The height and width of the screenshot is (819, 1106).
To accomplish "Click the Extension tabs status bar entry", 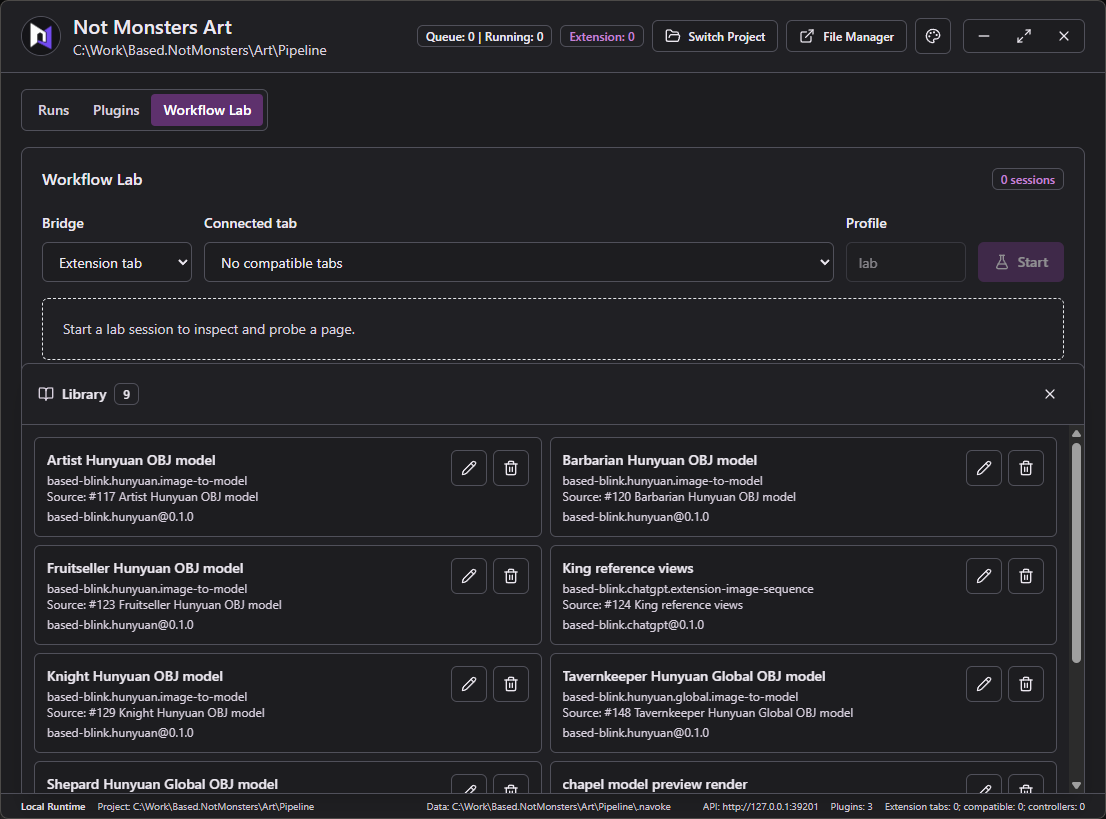I will click(x=985, y=806).
